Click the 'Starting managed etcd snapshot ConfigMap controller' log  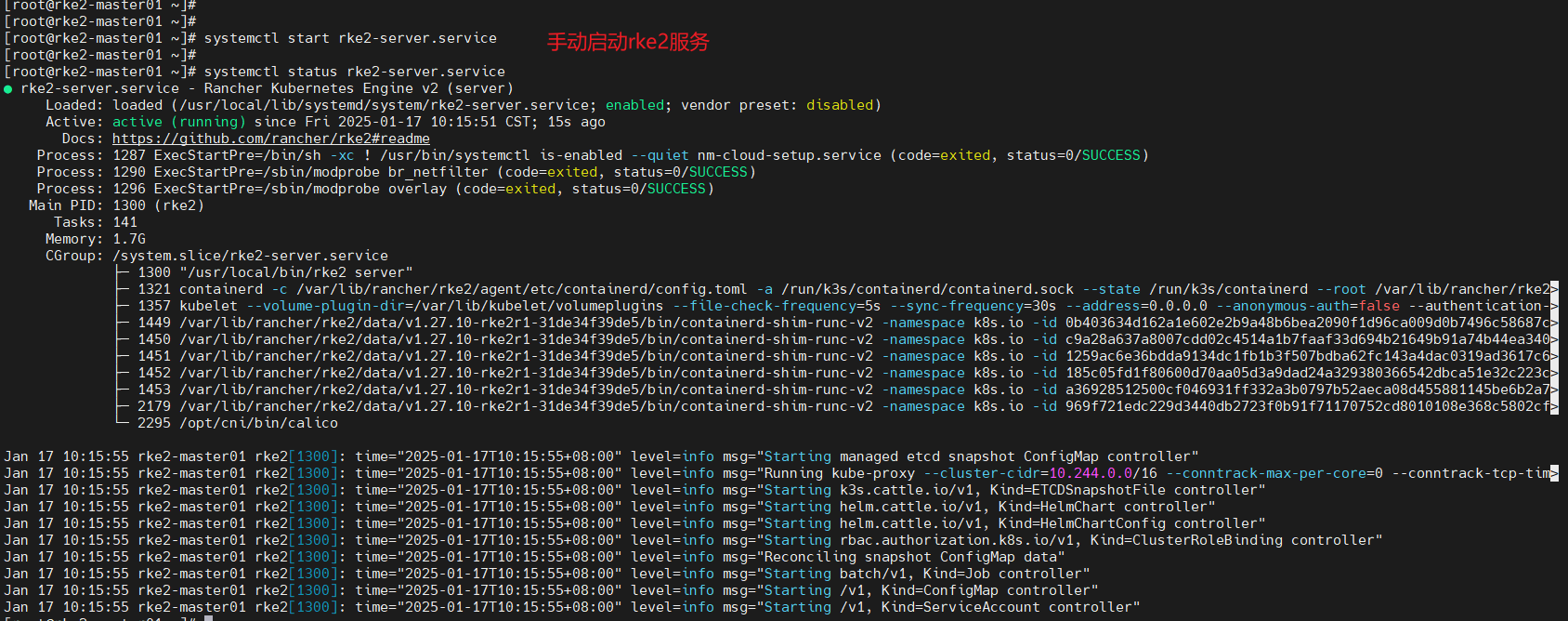pos(981,456)
